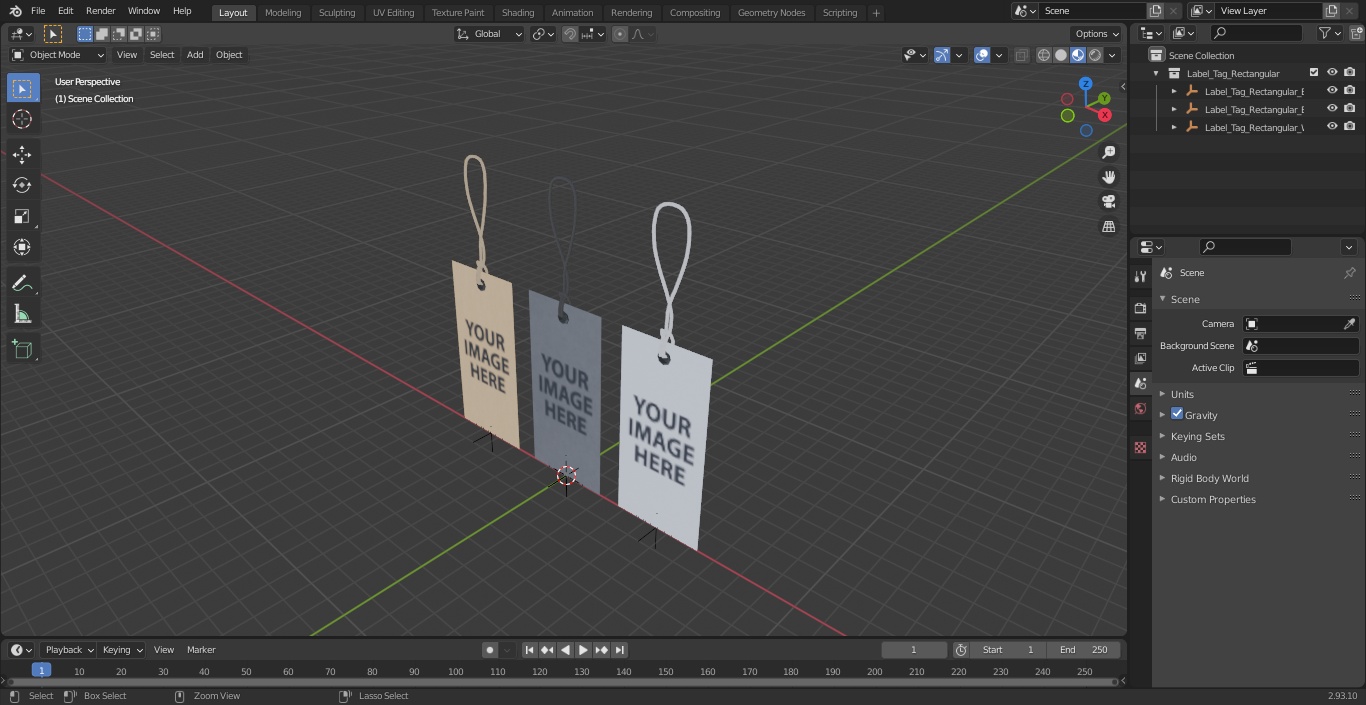Toggle camera view with camera icon

[1108, 202]
